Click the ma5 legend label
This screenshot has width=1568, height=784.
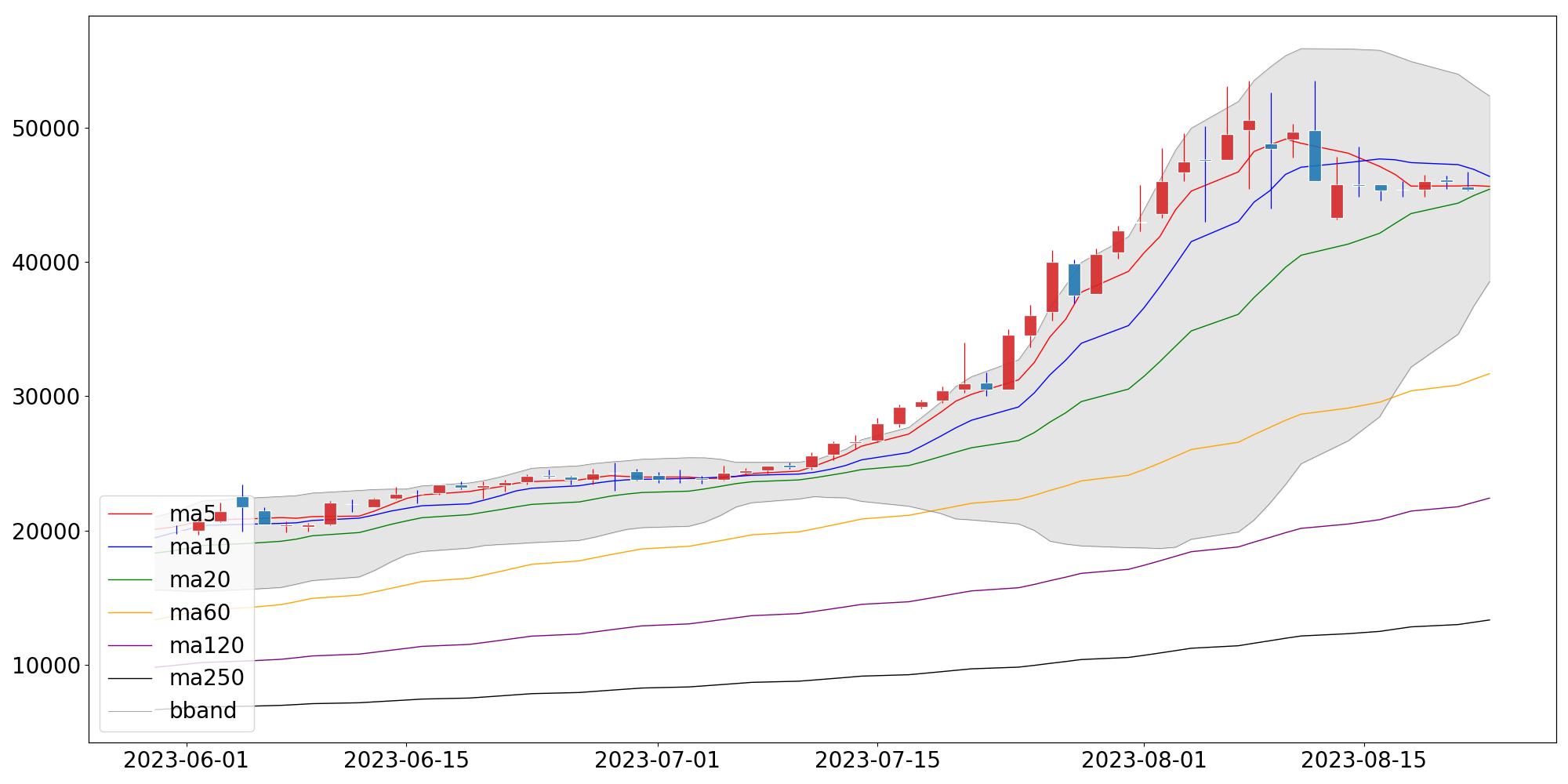pos(192,514)
